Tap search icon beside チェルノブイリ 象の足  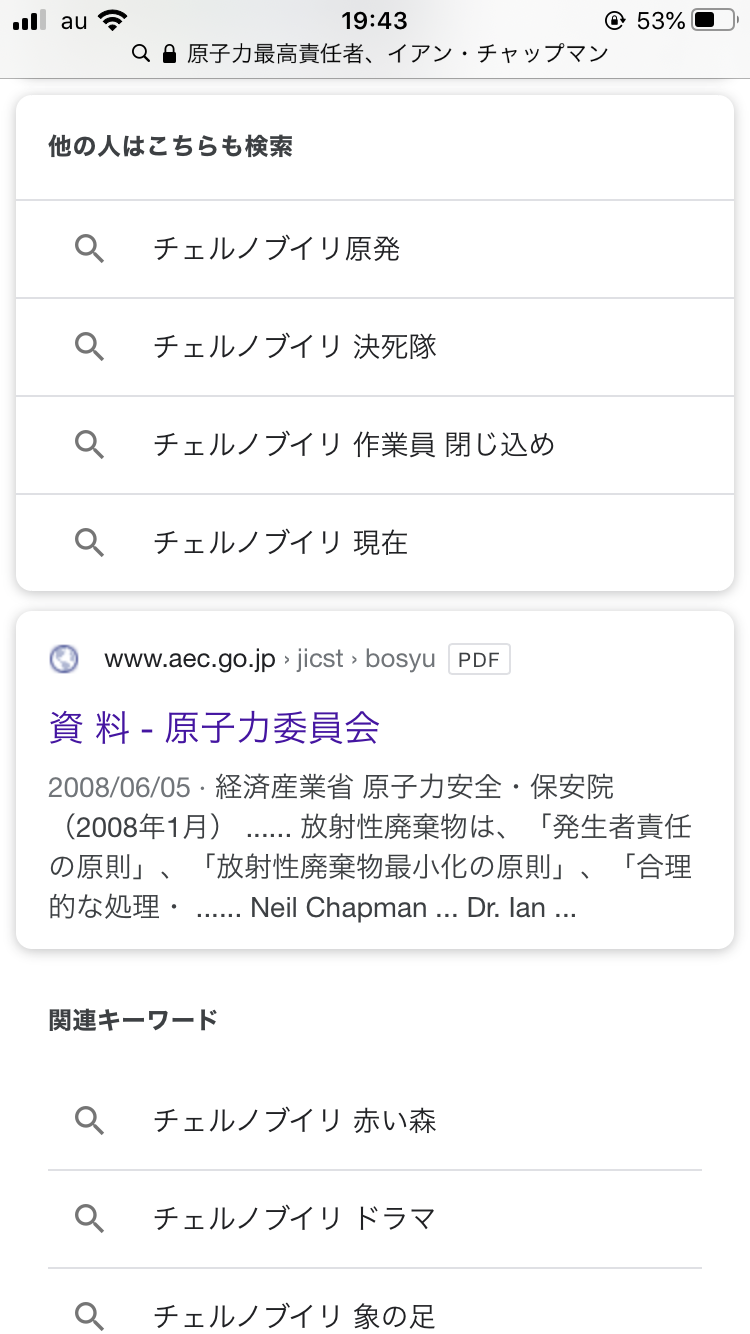point(90,1316)
